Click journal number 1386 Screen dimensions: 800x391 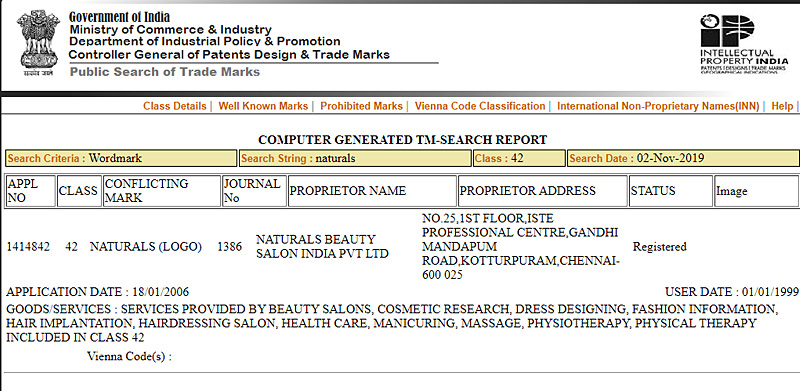point(229,247)
